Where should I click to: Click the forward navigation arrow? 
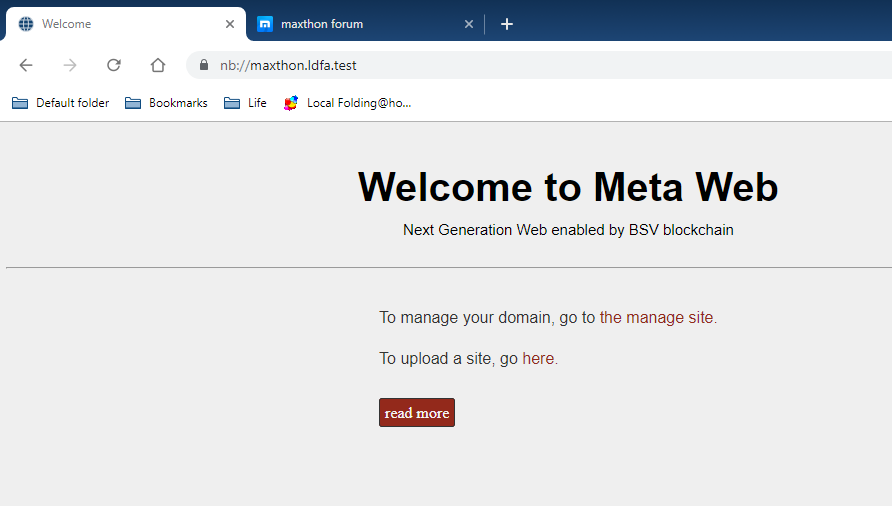tap(70, 65)
